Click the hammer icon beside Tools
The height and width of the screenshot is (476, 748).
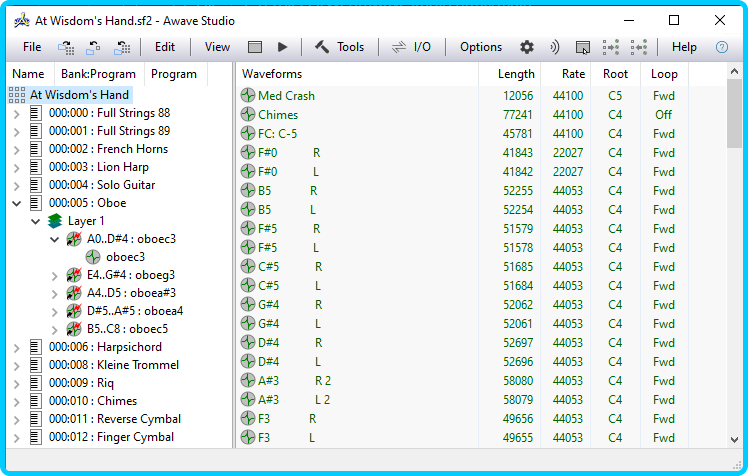322,47
